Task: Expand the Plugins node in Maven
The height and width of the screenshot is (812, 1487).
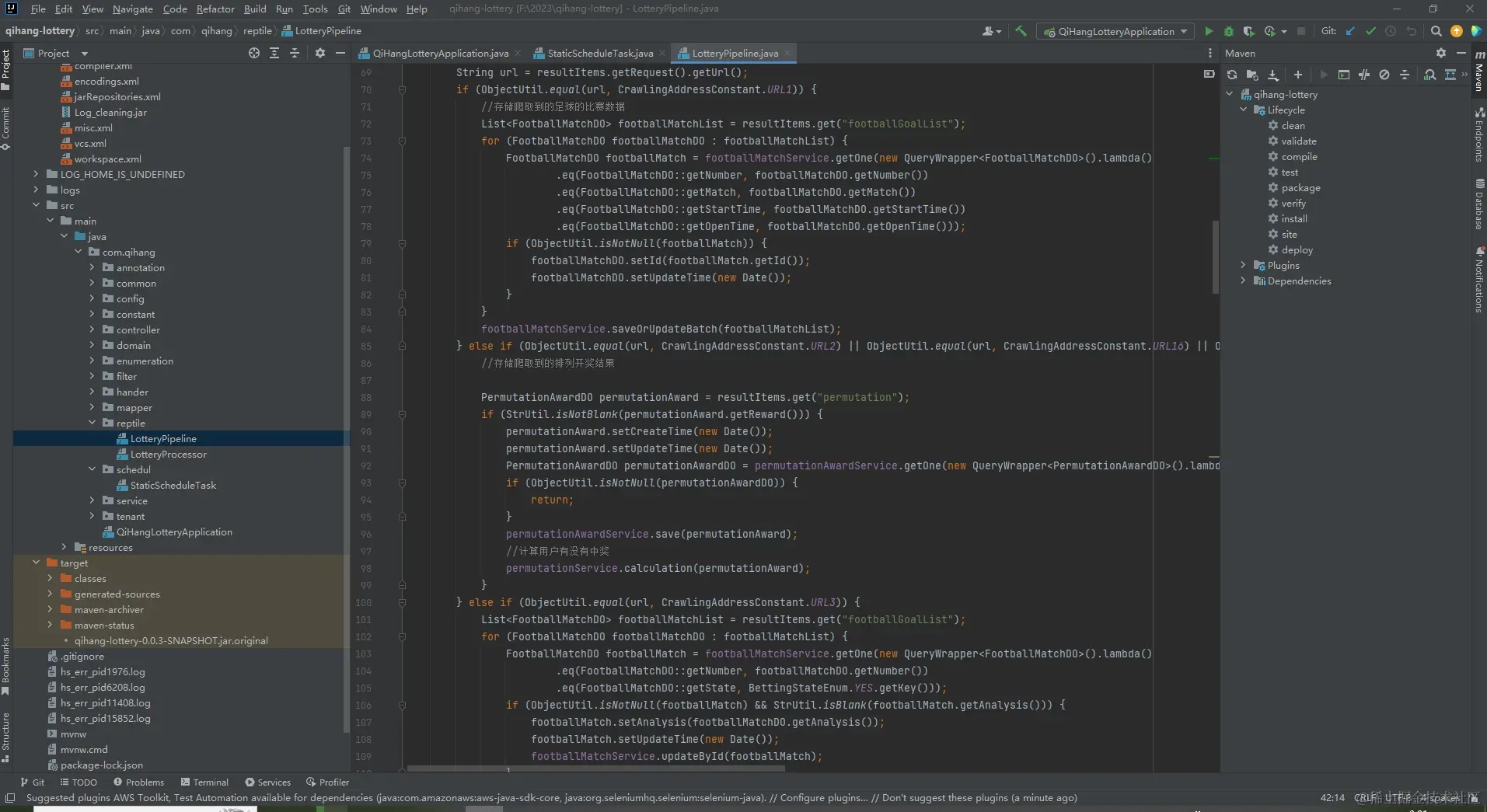Action: pos(1243,265)
